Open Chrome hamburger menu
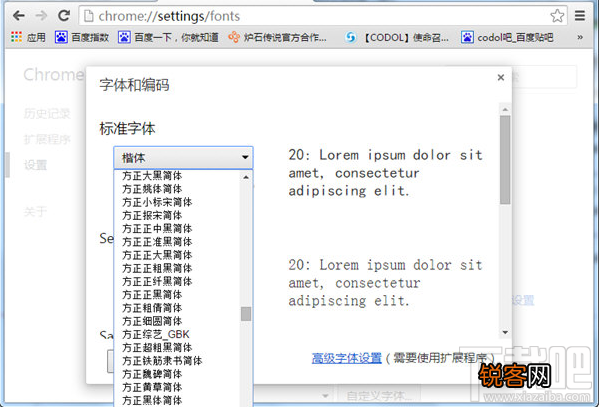Image resolution: width=599 pixels, height=407 pixels. click(x=580, y=16)
